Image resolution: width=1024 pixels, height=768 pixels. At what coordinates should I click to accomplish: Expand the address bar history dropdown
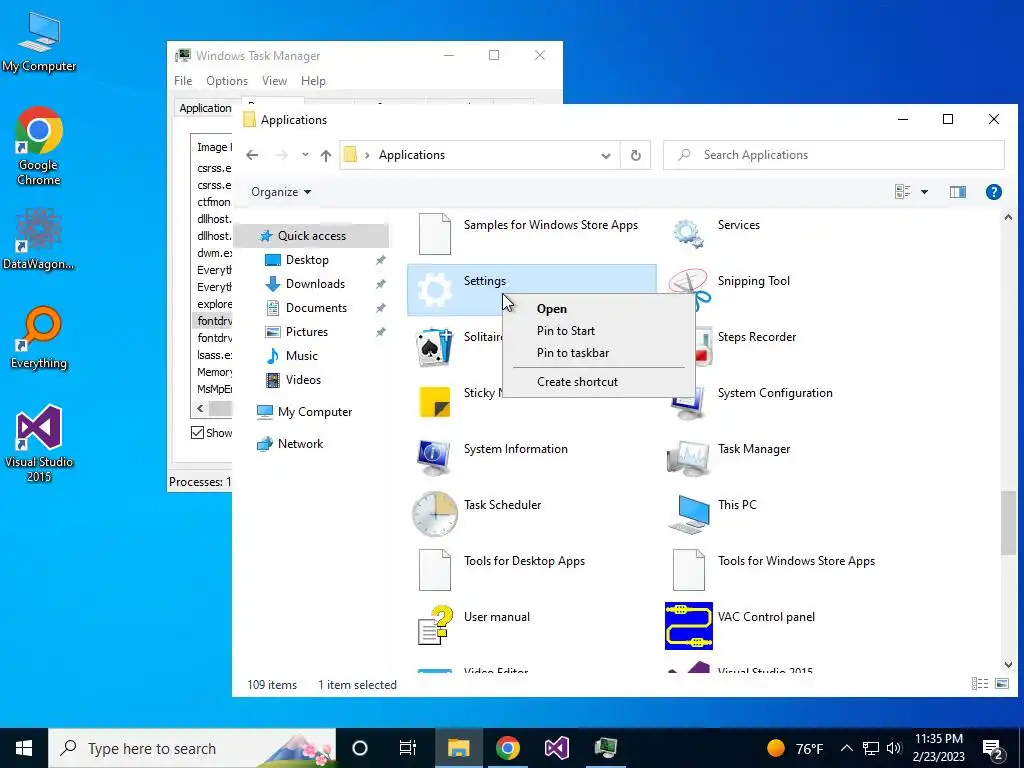[606, 155]
